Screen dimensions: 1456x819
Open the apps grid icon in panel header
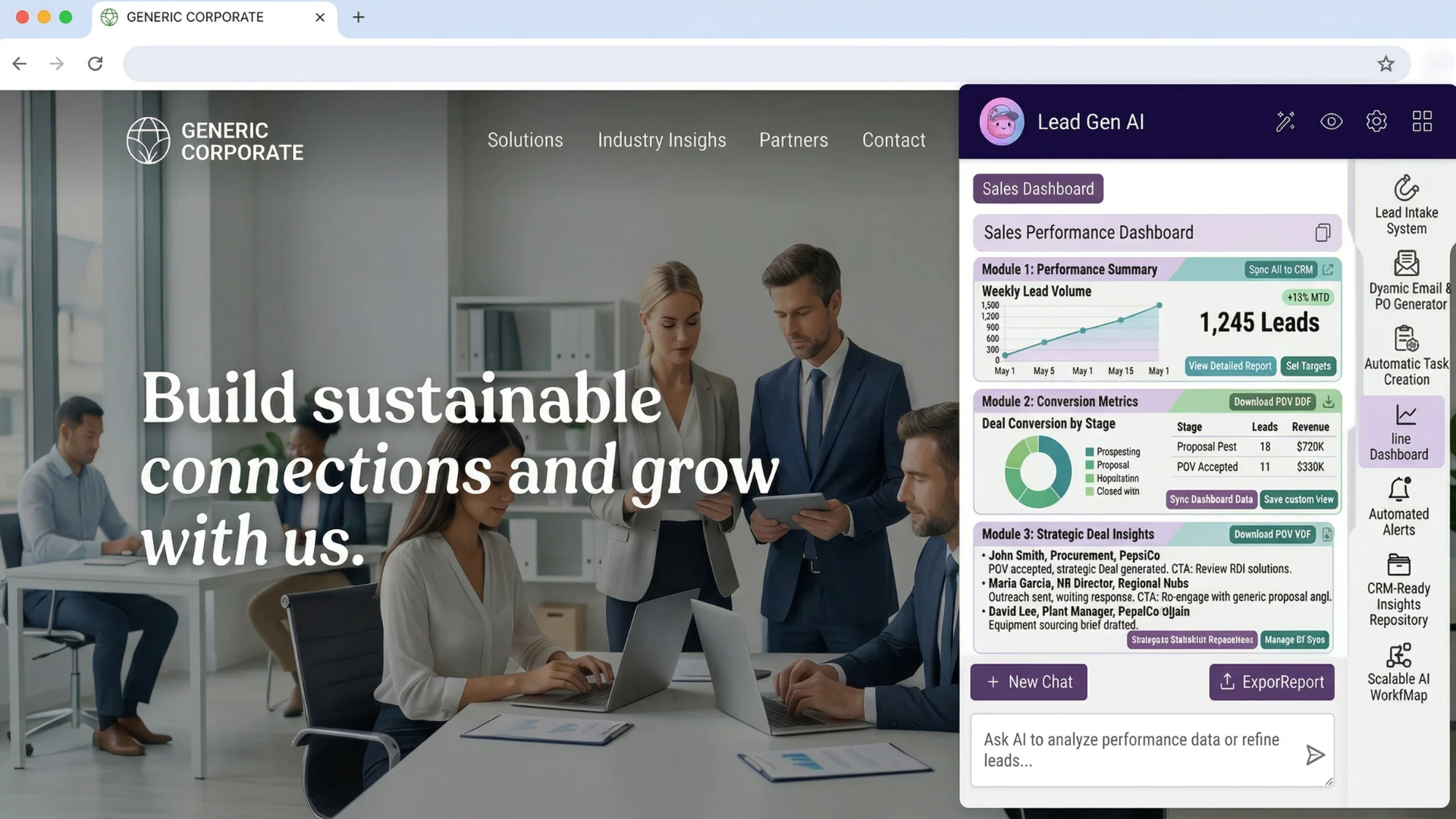click(1422, 121)
